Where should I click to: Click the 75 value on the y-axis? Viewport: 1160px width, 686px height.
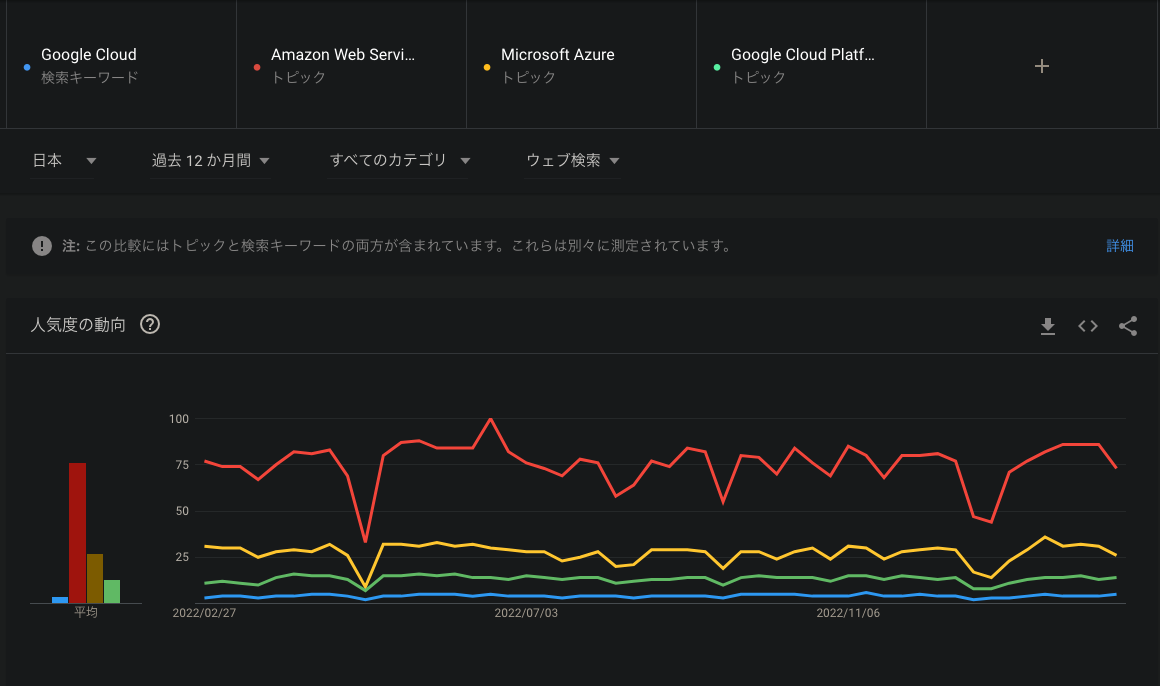(182, 465)
